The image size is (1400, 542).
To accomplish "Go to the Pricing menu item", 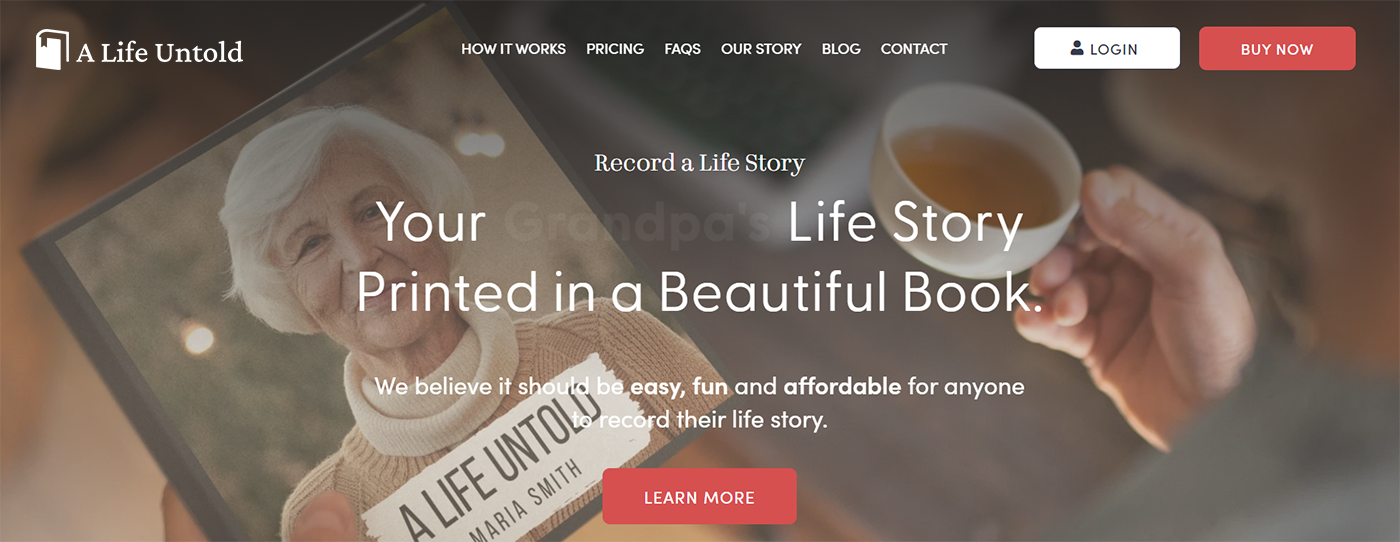I will 615,48.
